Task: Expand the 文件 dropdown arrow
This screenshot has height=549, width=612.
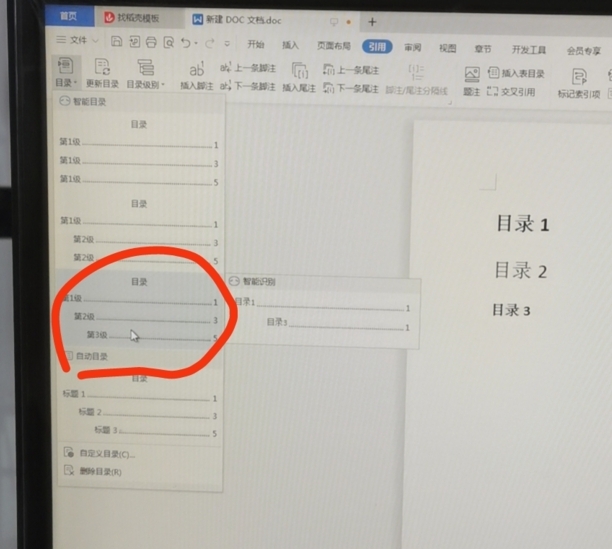Action: [95, 40]
